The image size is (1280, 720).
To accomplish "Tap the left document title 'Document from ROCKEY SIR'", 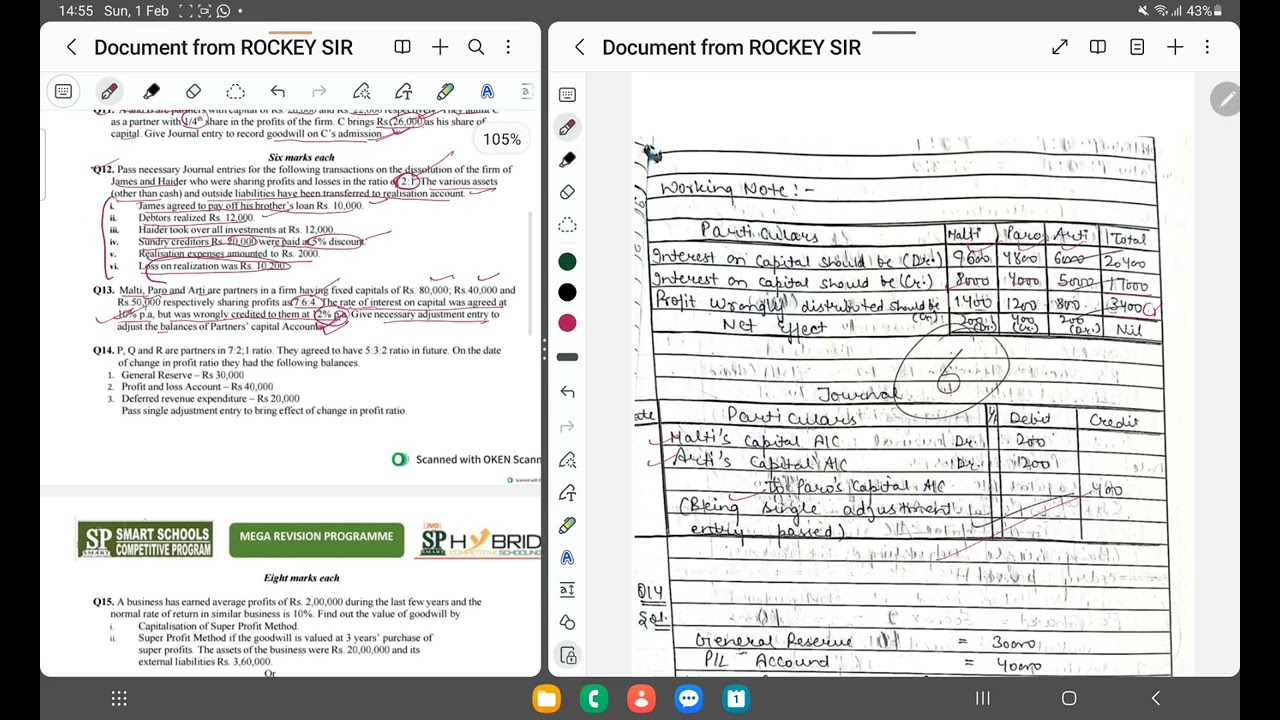I will pyautogui.click(x=223, y=47).
